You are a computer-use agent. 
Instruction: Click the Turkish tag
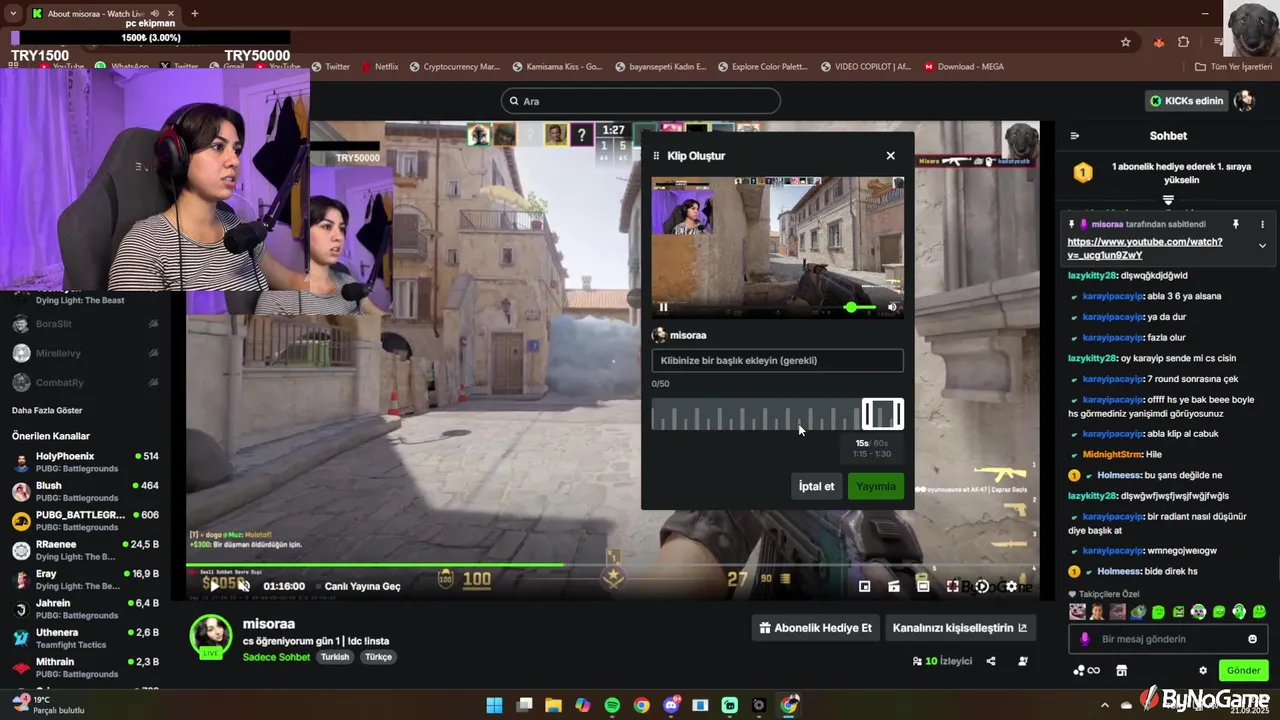click(335, 657)
